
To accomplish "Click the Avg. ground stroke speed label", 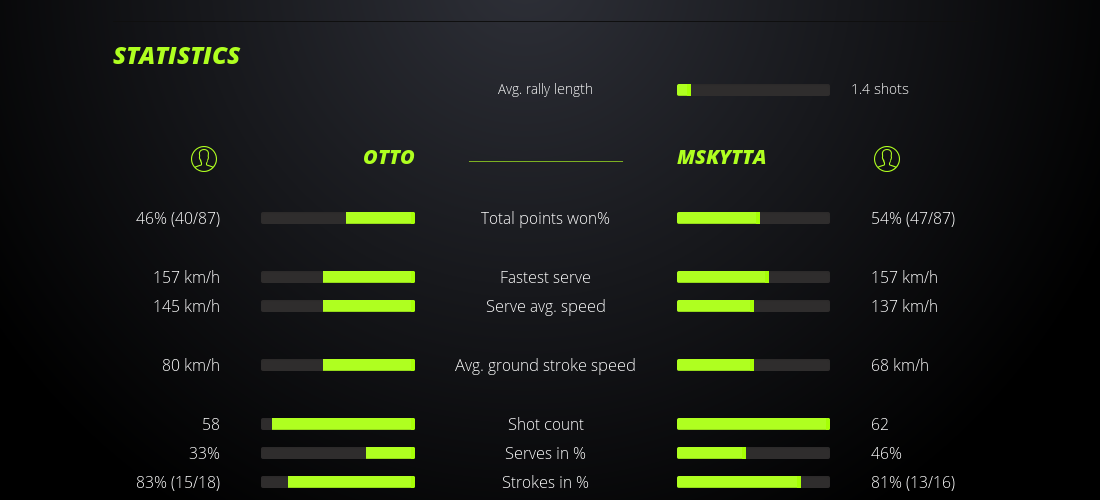I will click(x=545, y=365).
